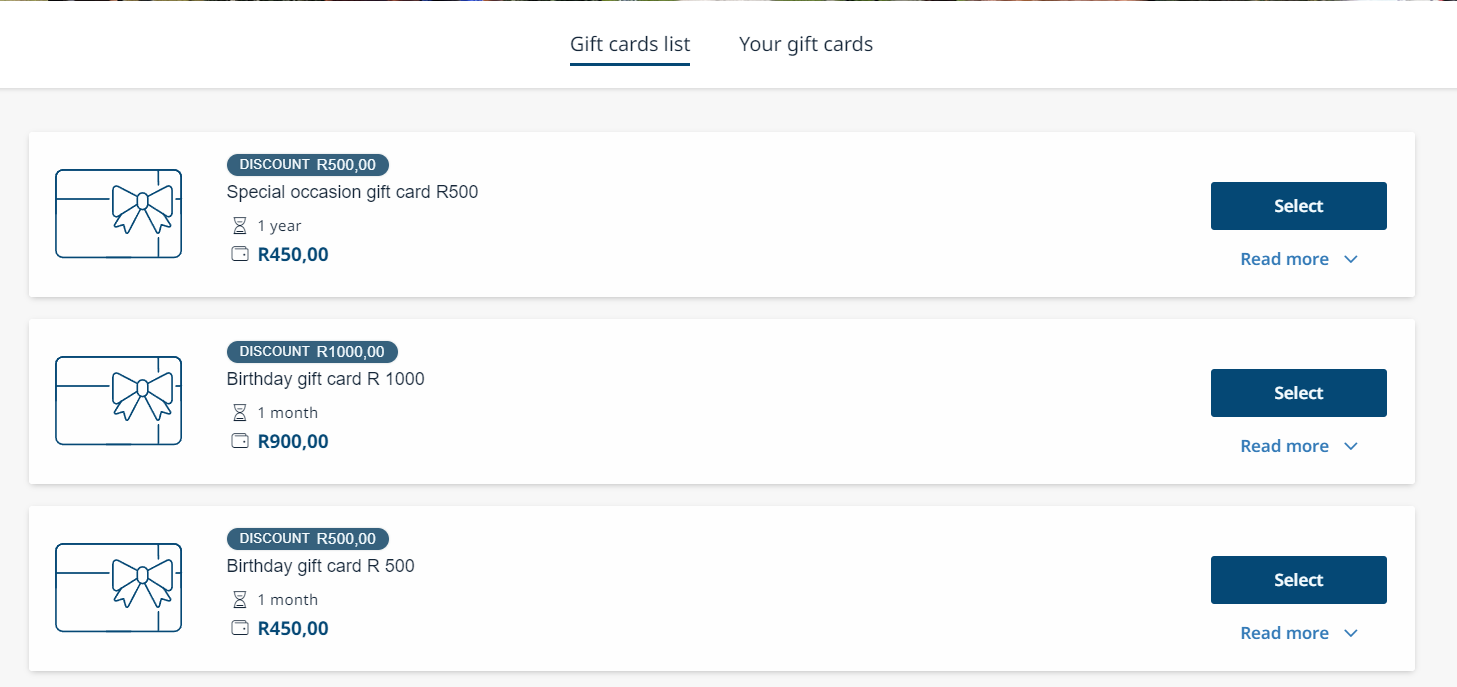This screenshot has width=1457, height=687.
Task: Switch to the Gift cards list tab
Action: [x=630, y=44]
